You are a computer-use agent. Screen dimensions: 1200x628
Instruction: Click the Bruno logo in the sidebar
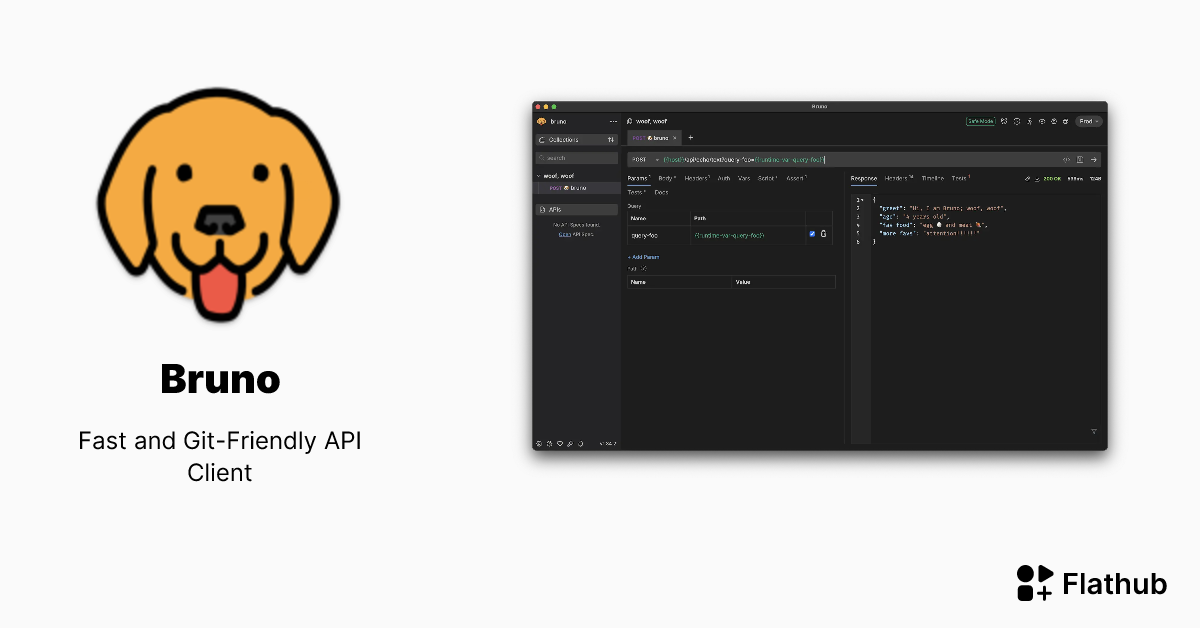coord(541,121)
